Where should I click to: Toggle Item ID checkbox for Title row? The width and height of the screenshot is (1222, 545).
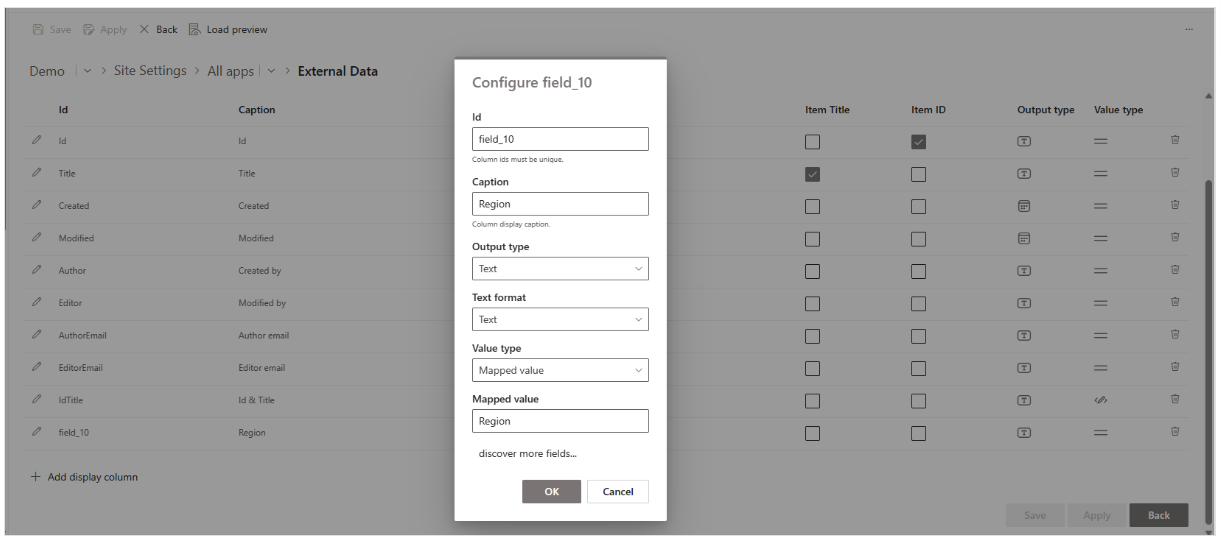[918, 174]
